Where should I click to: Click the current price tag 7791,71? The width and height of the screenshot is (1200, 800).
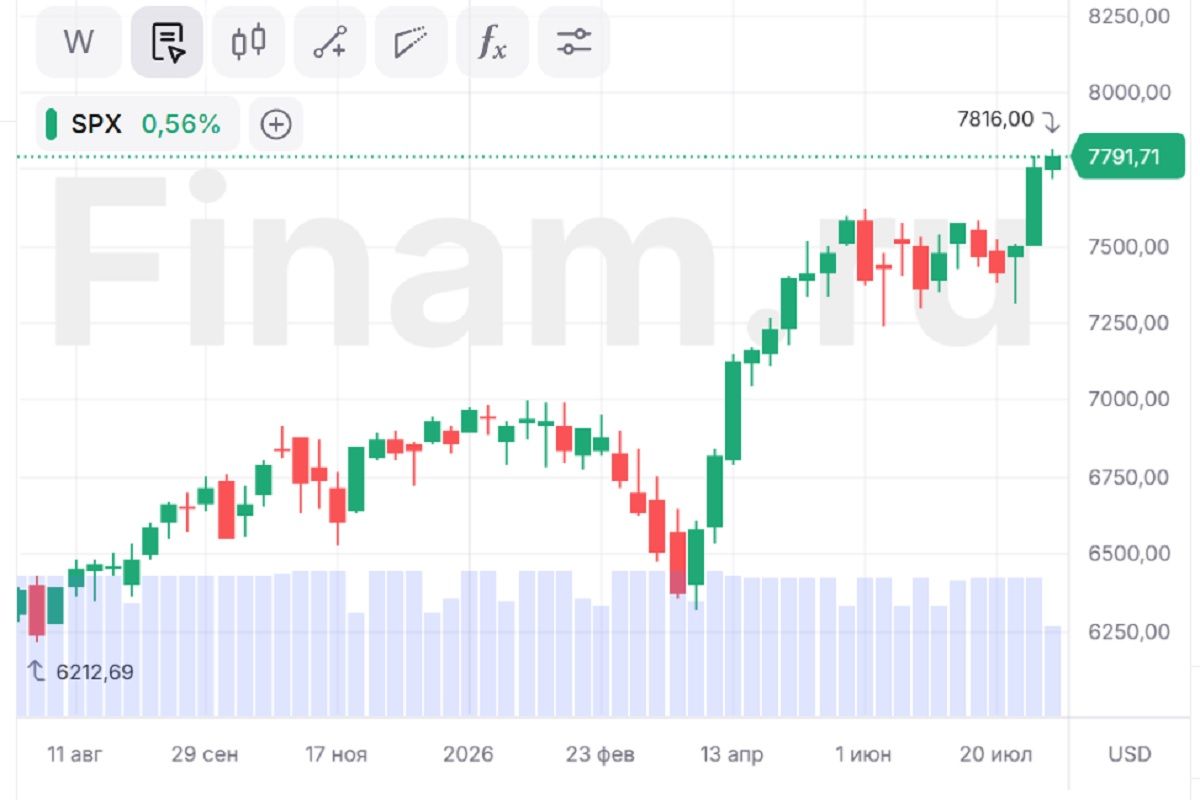pyautogui.click(x=1122, y=158)
